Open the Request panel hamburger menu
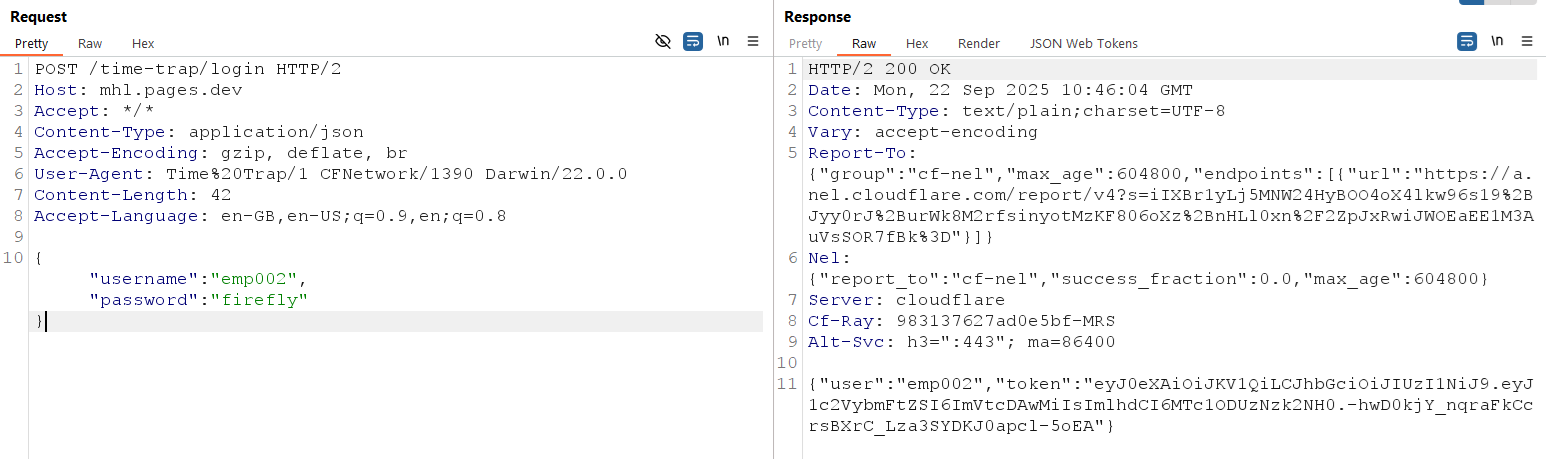The width and height of the screenshot is (1546, 459). [753, 41]
